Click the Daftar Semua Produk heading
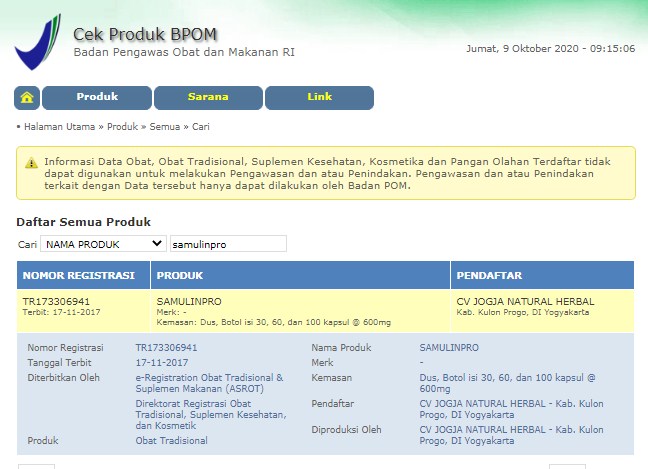The width and height of the screenshot is (648, 469). (x=83, y=222)
